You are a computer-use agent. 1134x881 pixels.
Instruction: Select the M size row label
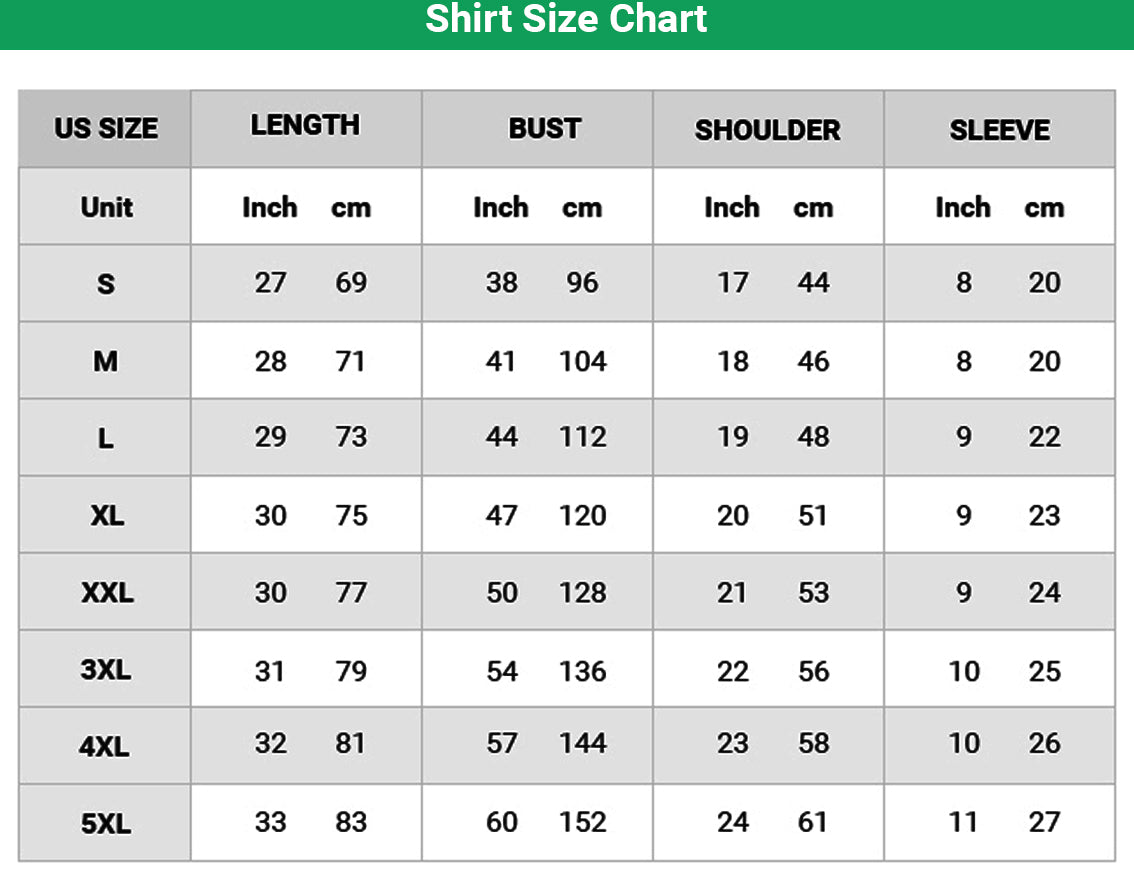(106, 361)
